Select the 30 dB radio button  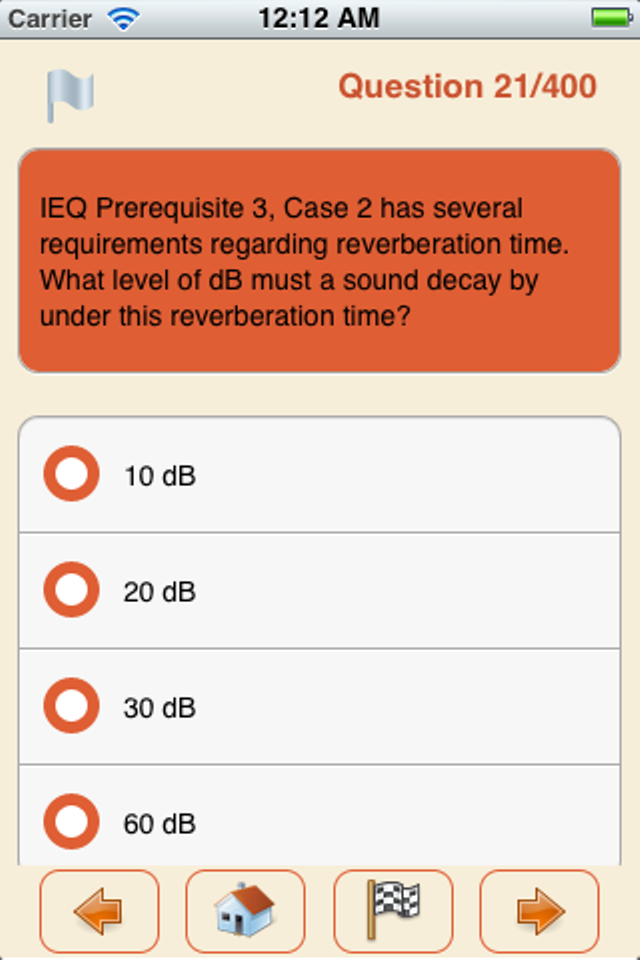click(x=71, y=706)
